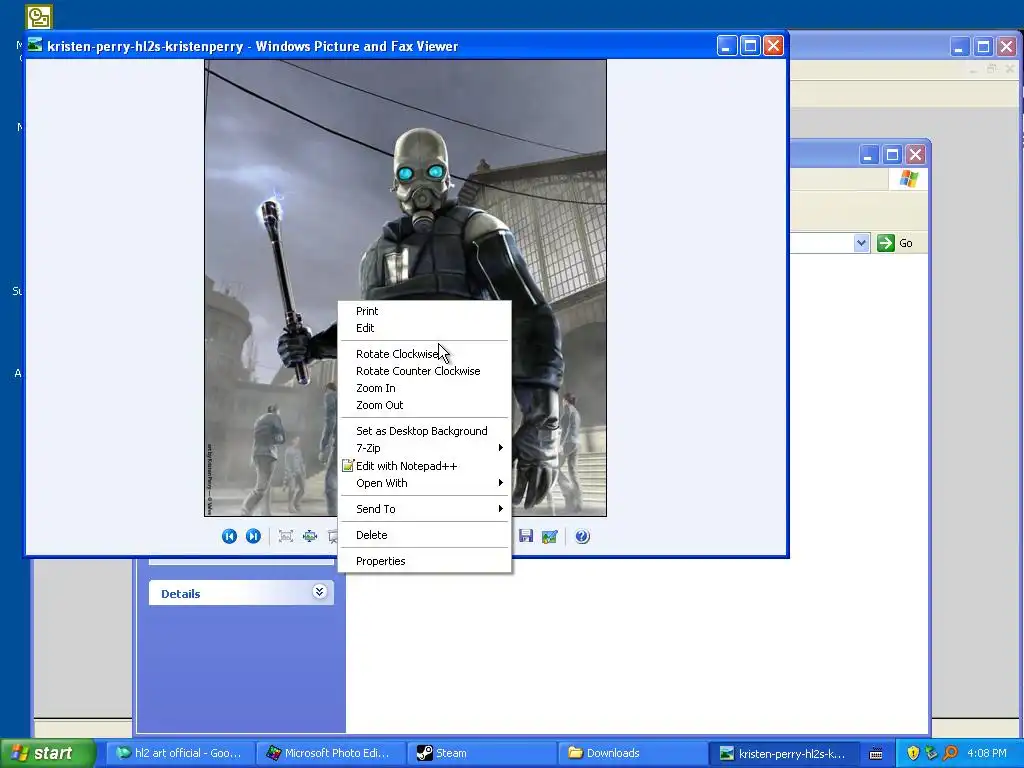Switch to hl2 art official Google taskbar button
The image size is (1024, 768).
pos(179,753)
